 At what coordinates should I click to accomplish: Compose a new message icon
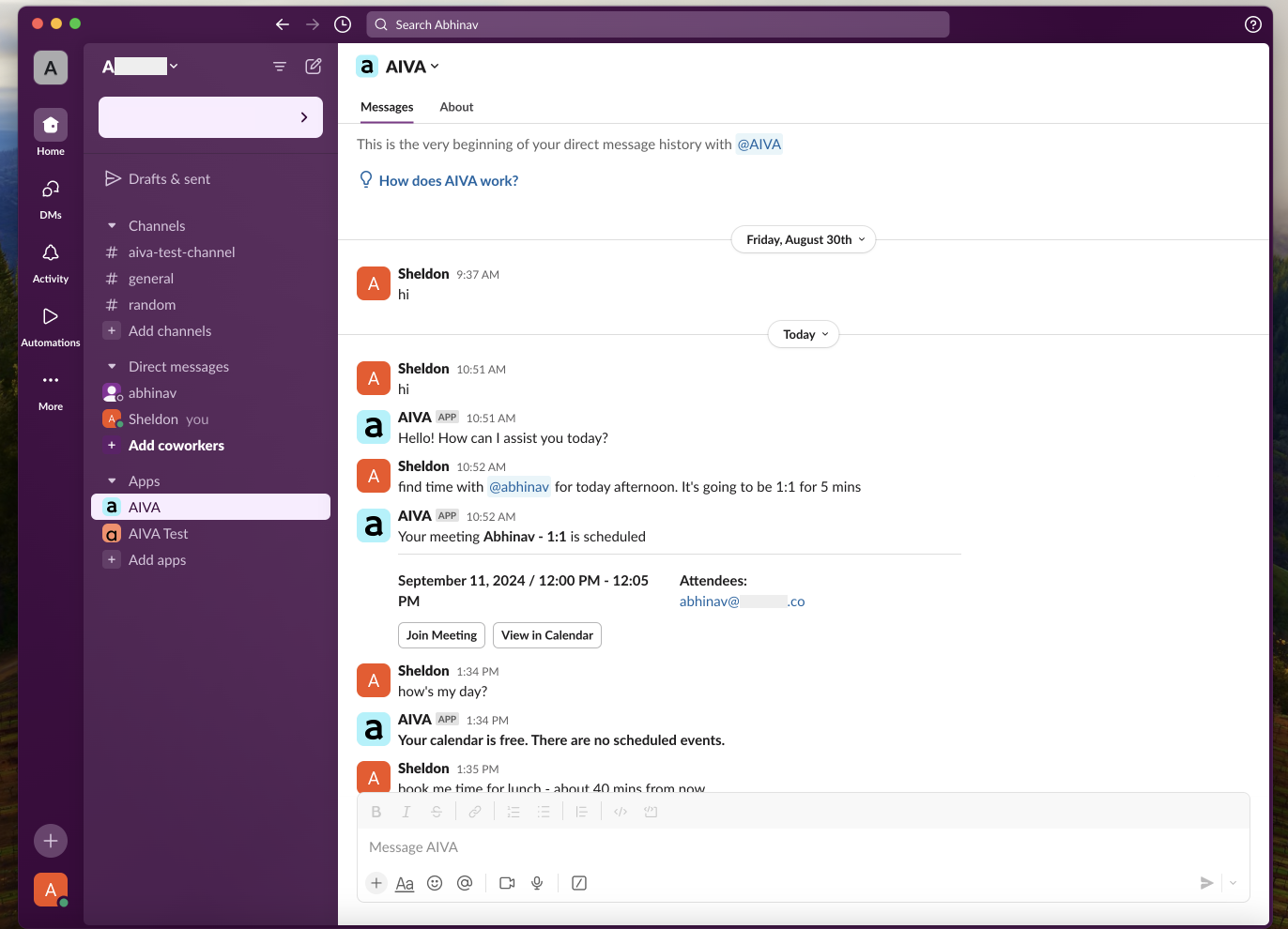point(314,67)
